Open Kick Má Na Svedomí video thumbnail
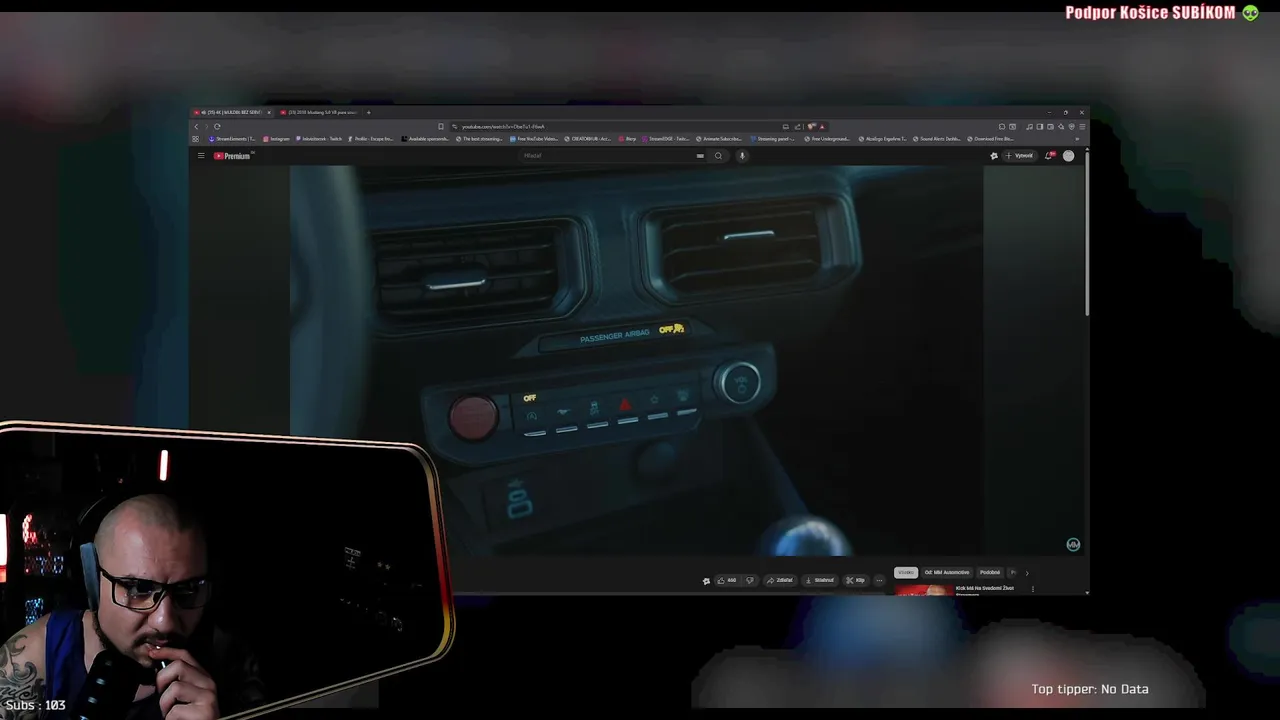Screen dimensions: 1280x720 click(925, 590)
